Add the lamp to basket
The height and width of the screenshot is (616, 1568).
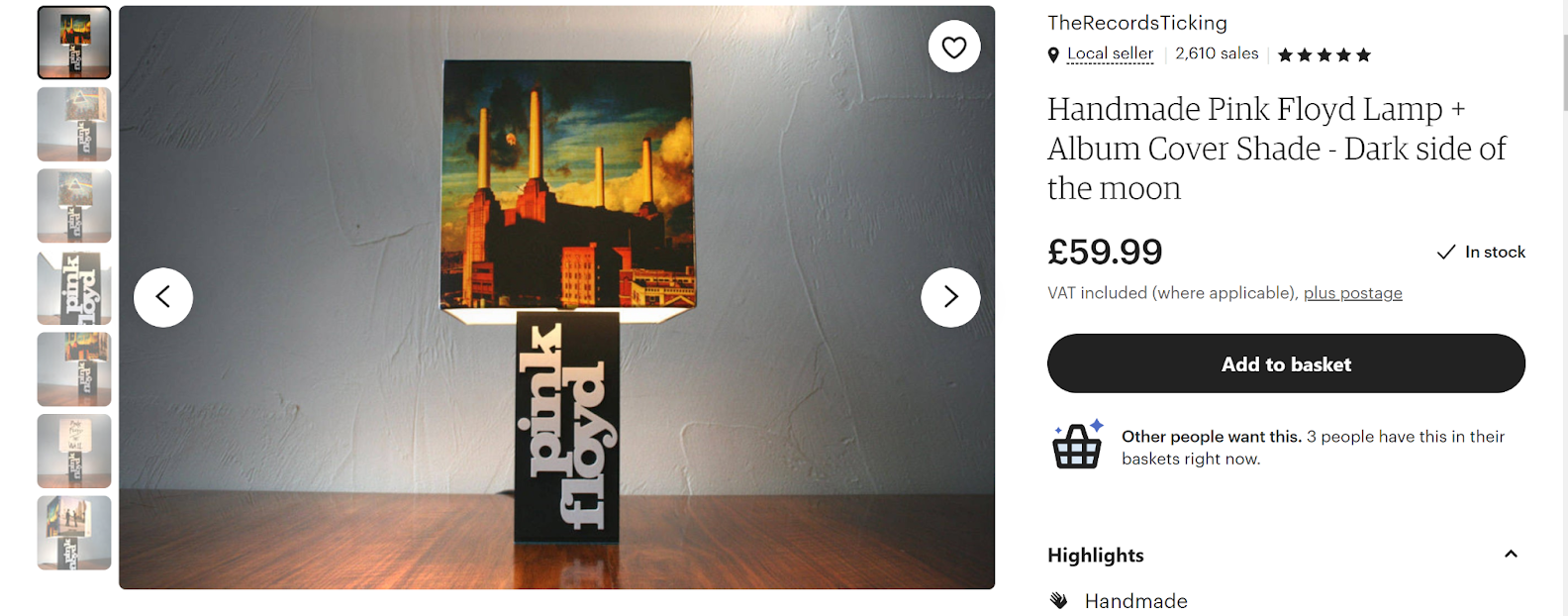coord(1286,363)
